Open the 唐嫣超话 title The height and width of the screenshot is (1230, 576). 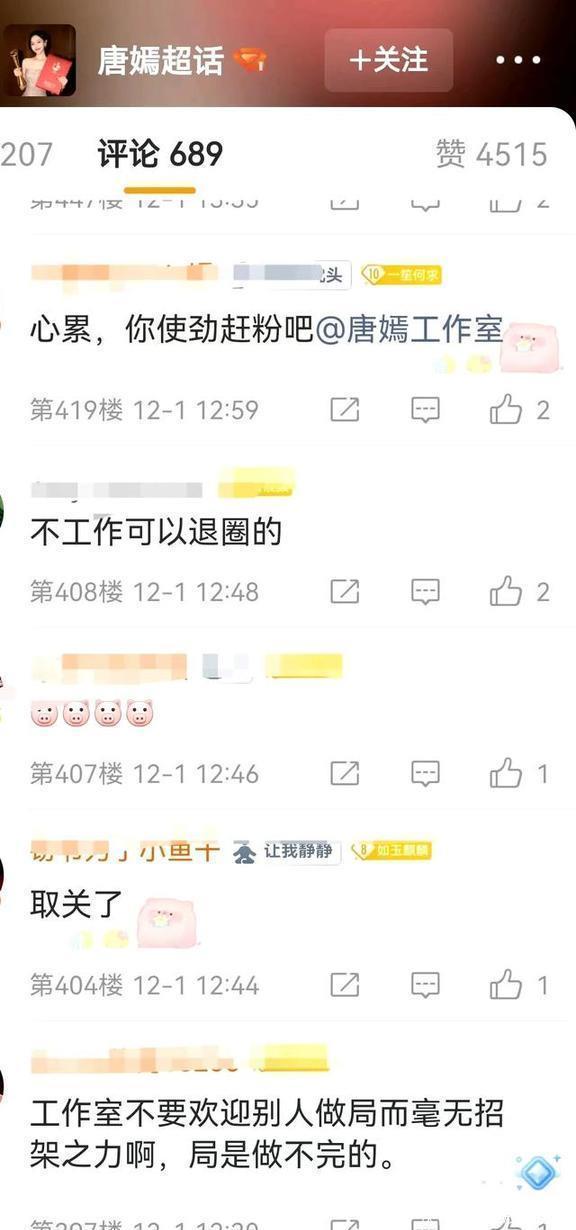160,61
